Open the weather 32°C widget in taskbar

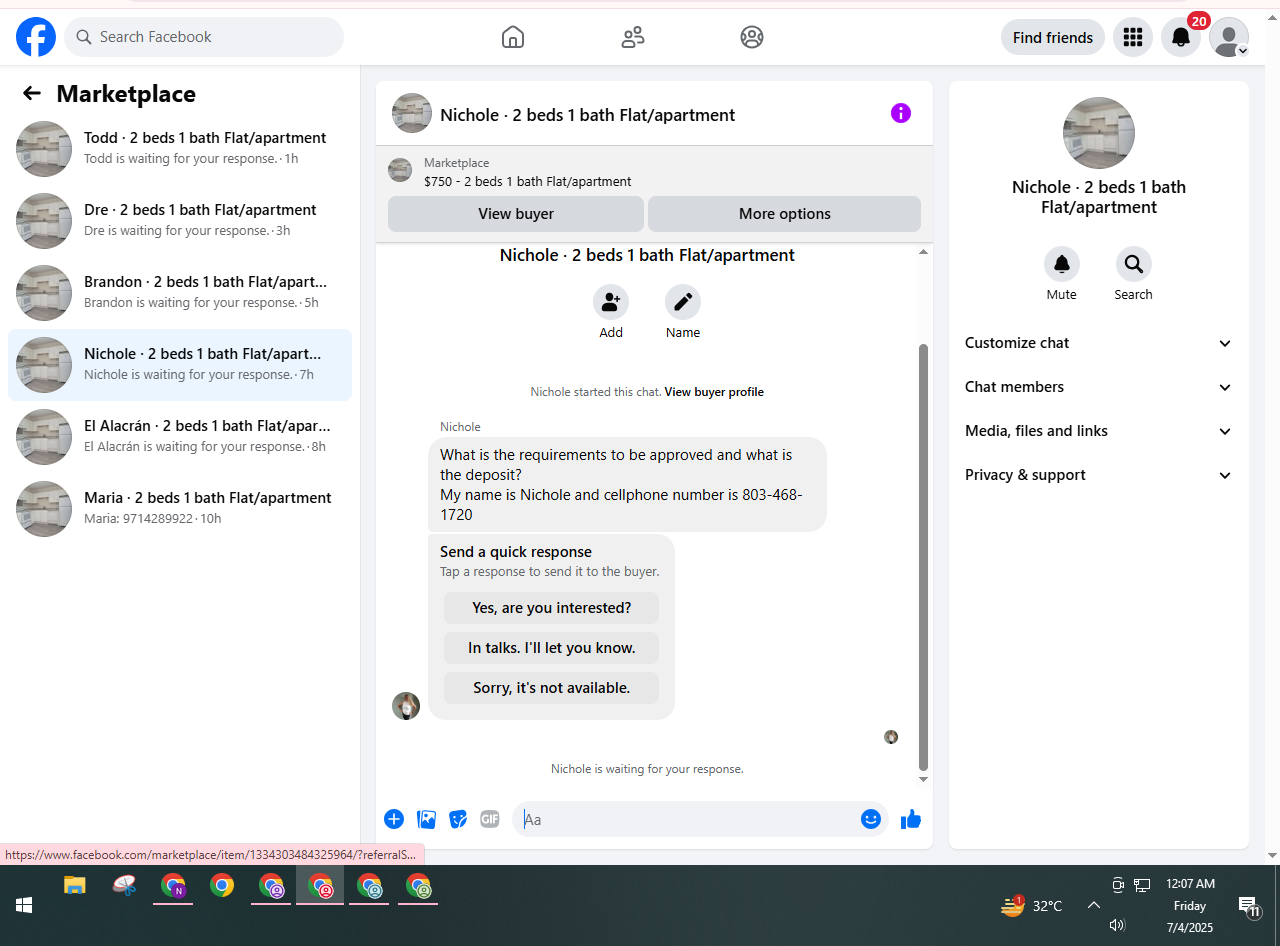click(x=1032, y=906)
